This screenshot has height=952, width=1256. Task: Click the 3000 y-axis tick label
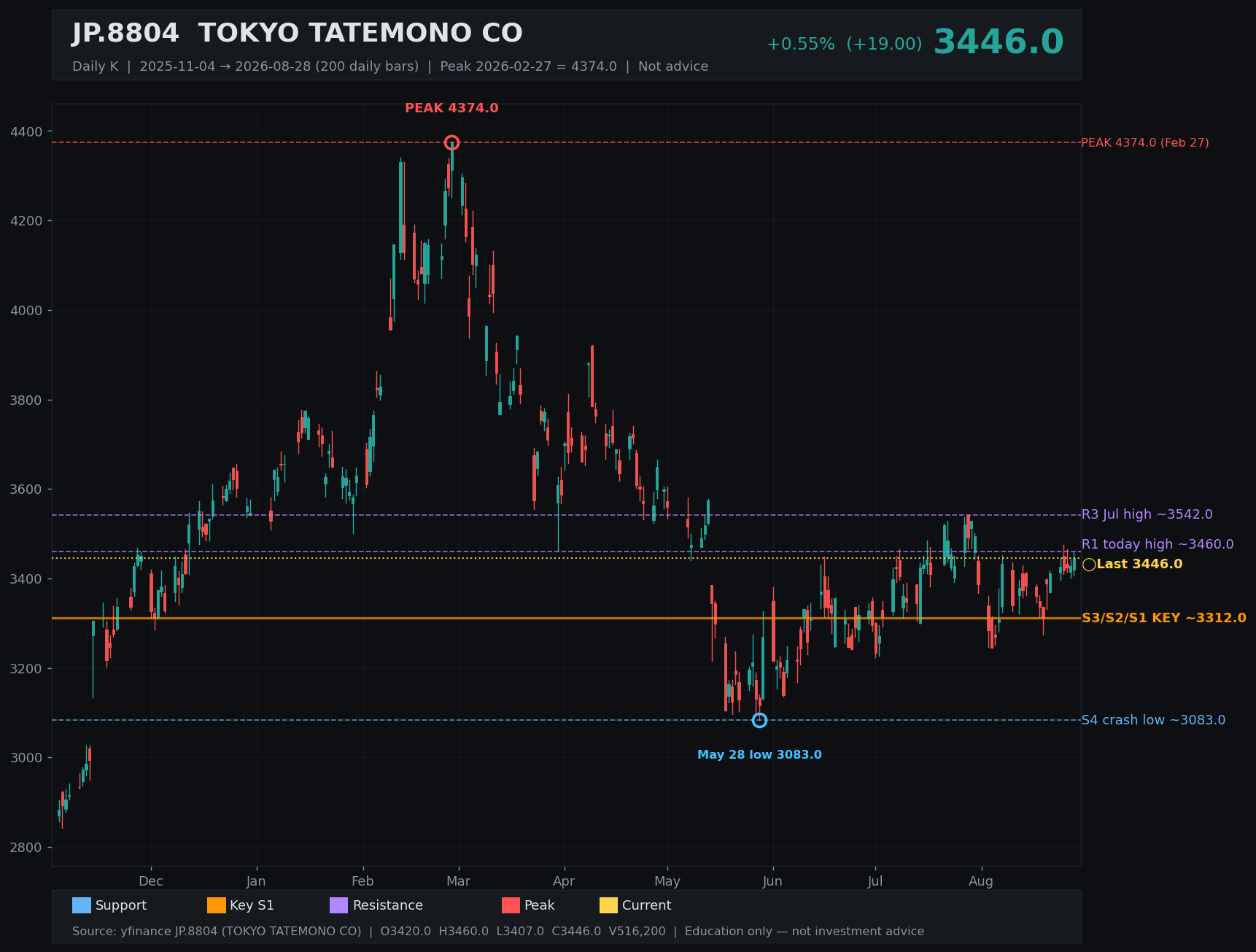pyautogui.click(x=27, y=758)
